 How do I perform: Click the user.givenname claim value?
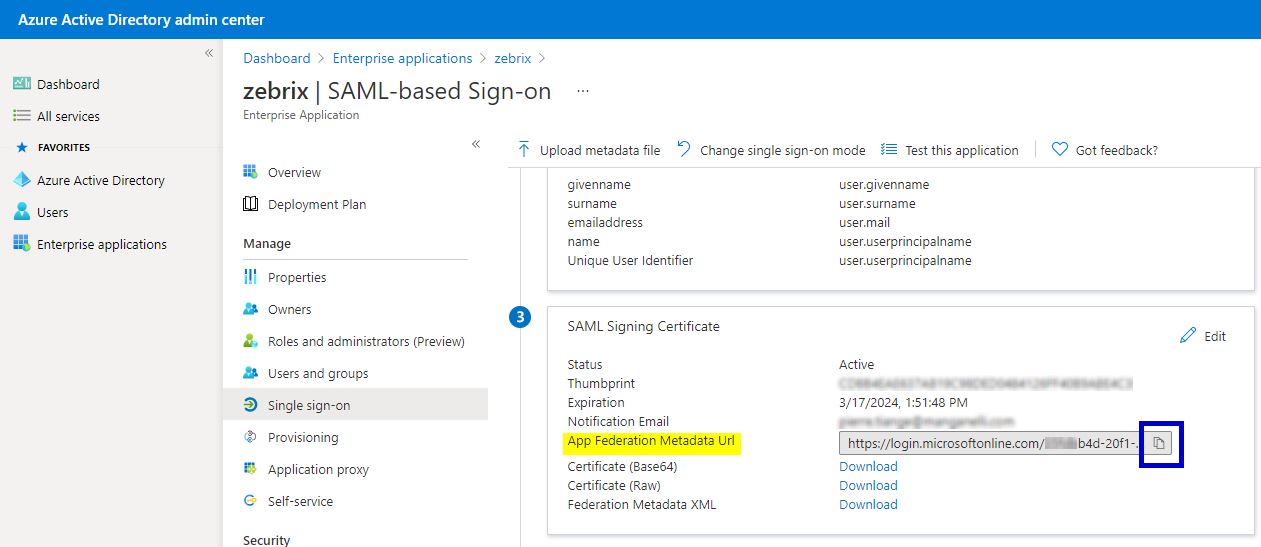click(x=884, y=184)
